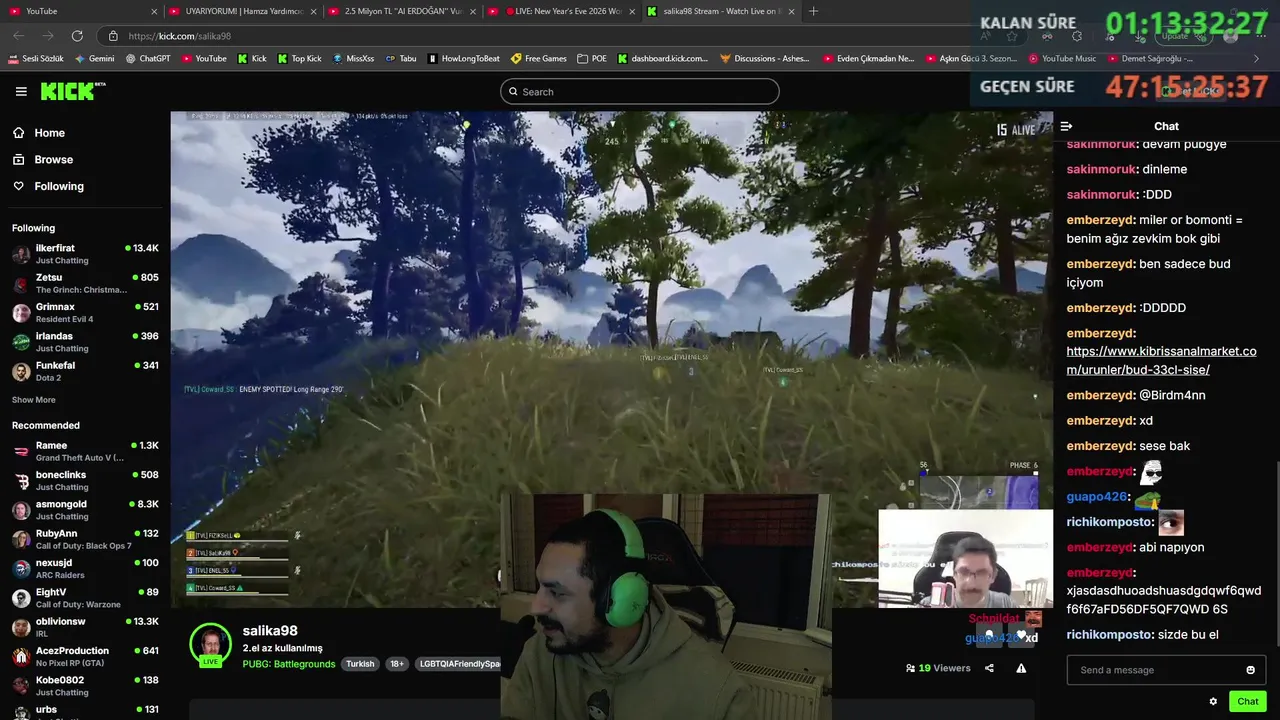Click the report warning triangle icon

pos(1021,668)
